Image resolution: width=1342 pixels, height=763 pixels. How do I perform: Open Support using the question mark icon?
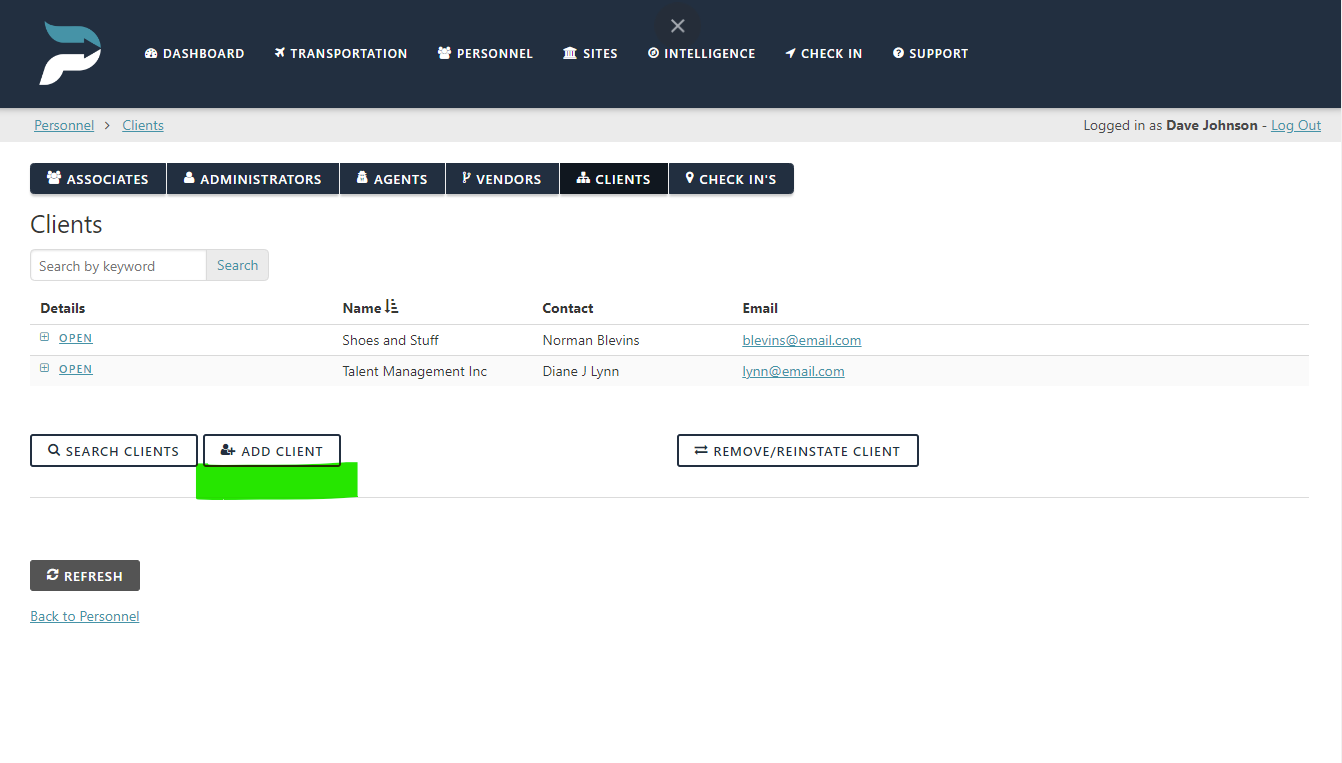point(901,53)
